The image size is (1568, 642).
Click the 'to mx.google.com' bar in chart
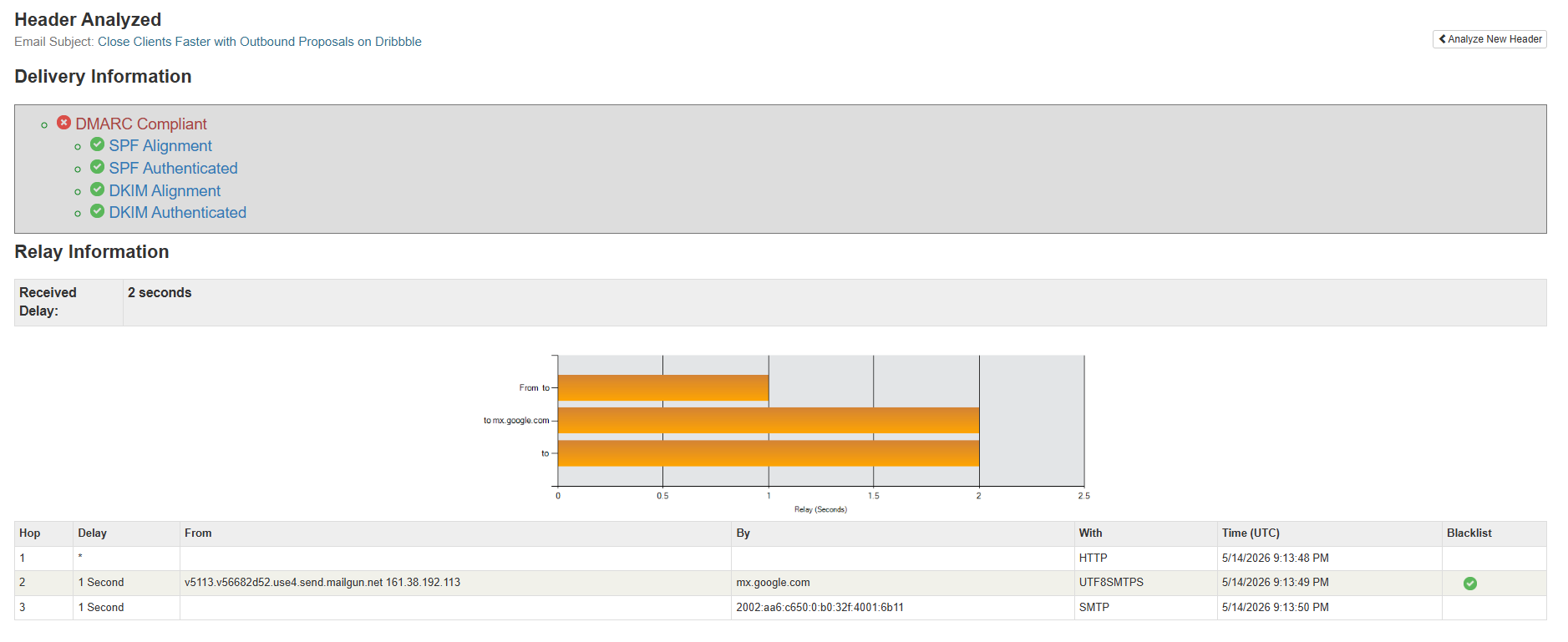tap(769, 420)
